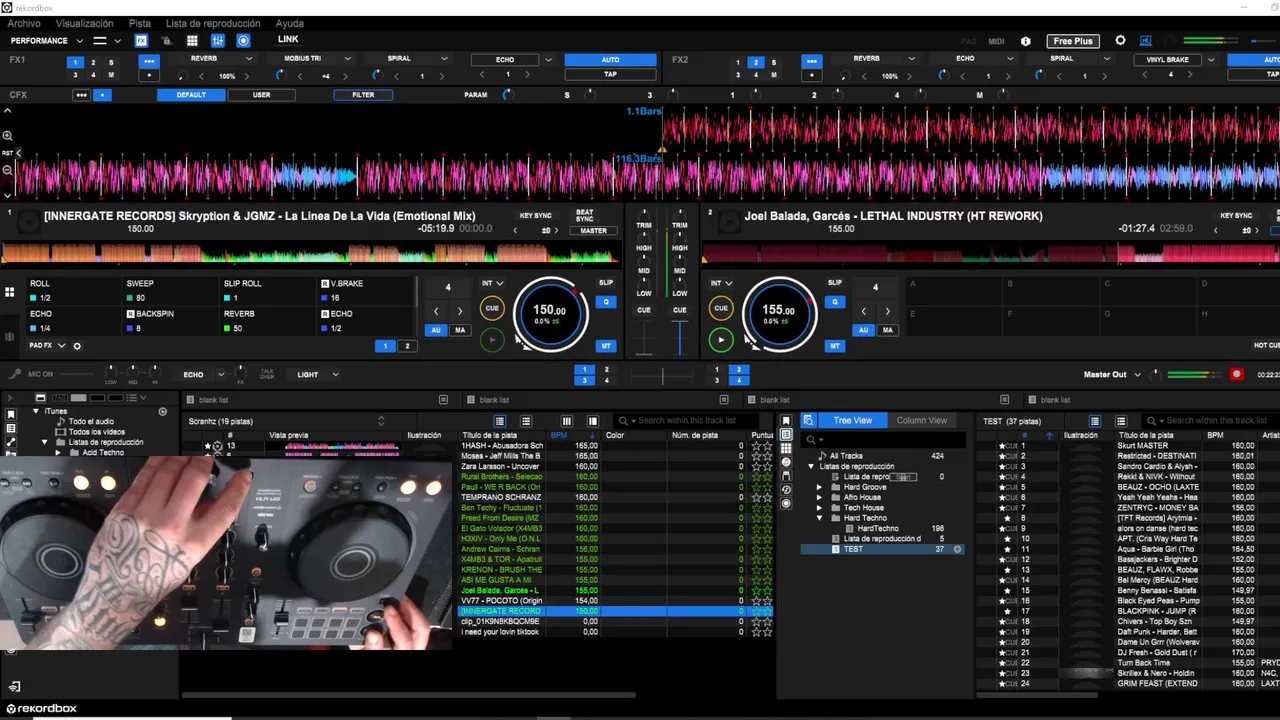Open the FX1 three-dots options button
This screenshot has width=1280, height=720.
pos(149,60)
